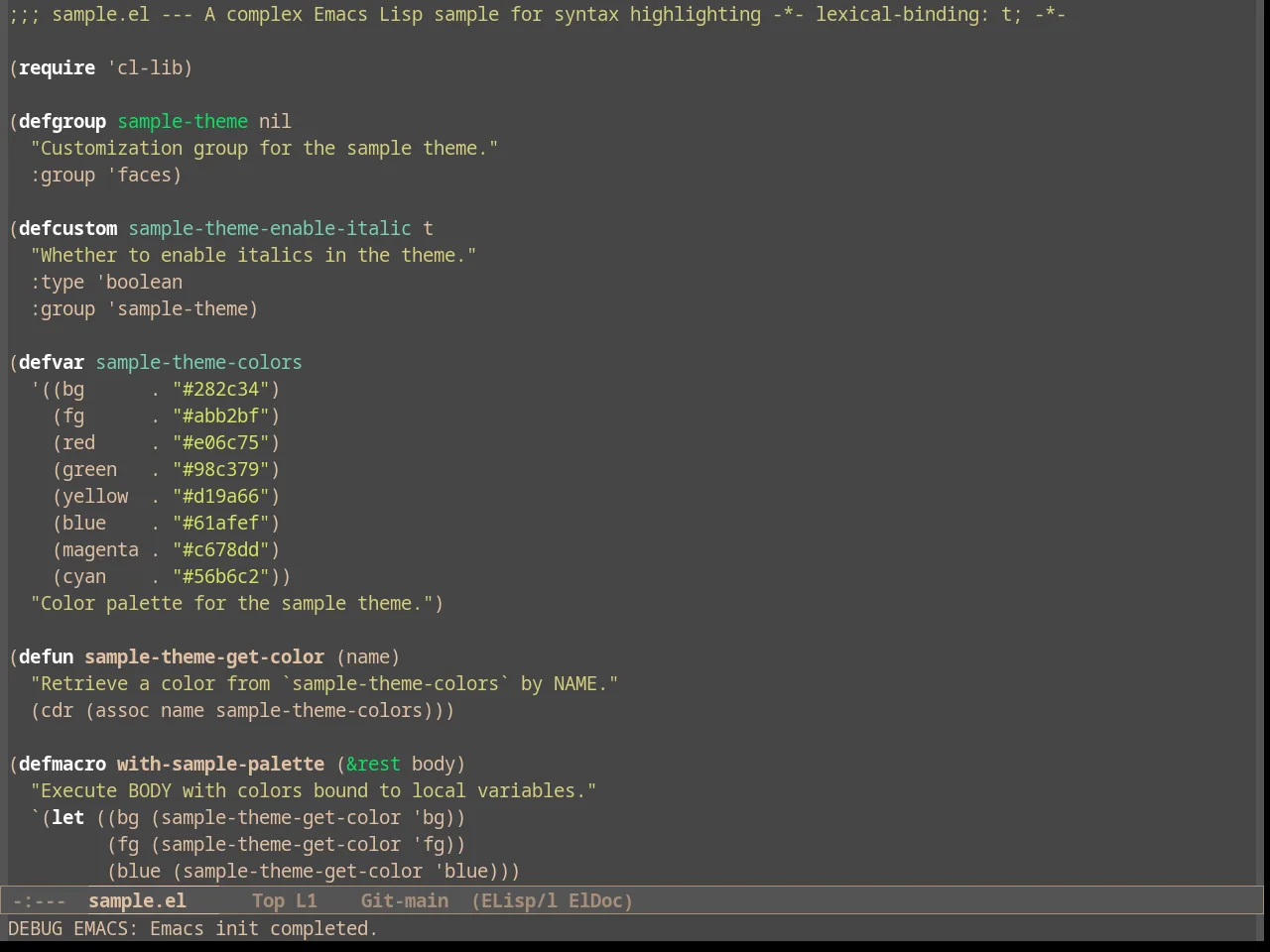The width and height of the screenshot is (1270, 952).
Task: Click the defcustom keyword
Action: (67, 228)
